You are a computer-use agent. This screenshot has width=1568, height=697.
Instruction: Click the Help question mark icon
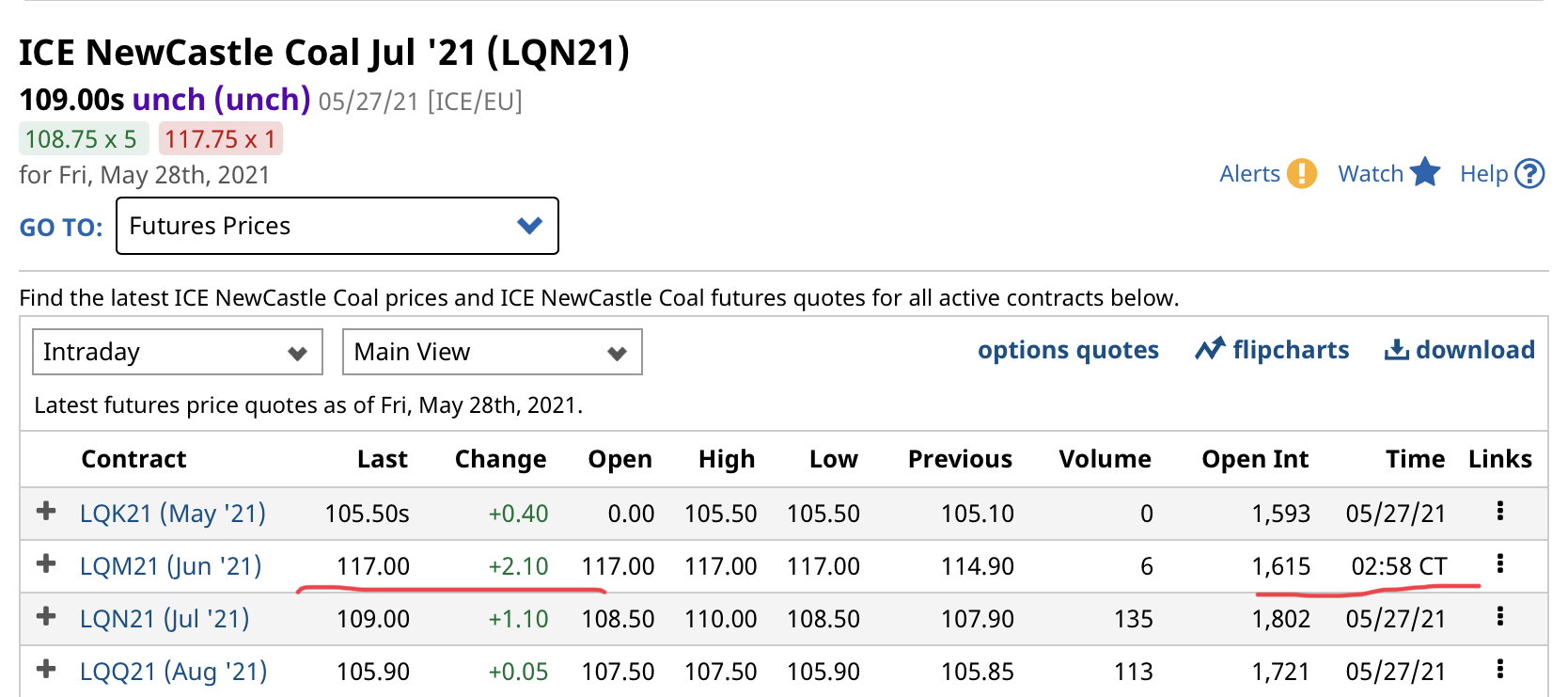click(x=1529, y=174)
